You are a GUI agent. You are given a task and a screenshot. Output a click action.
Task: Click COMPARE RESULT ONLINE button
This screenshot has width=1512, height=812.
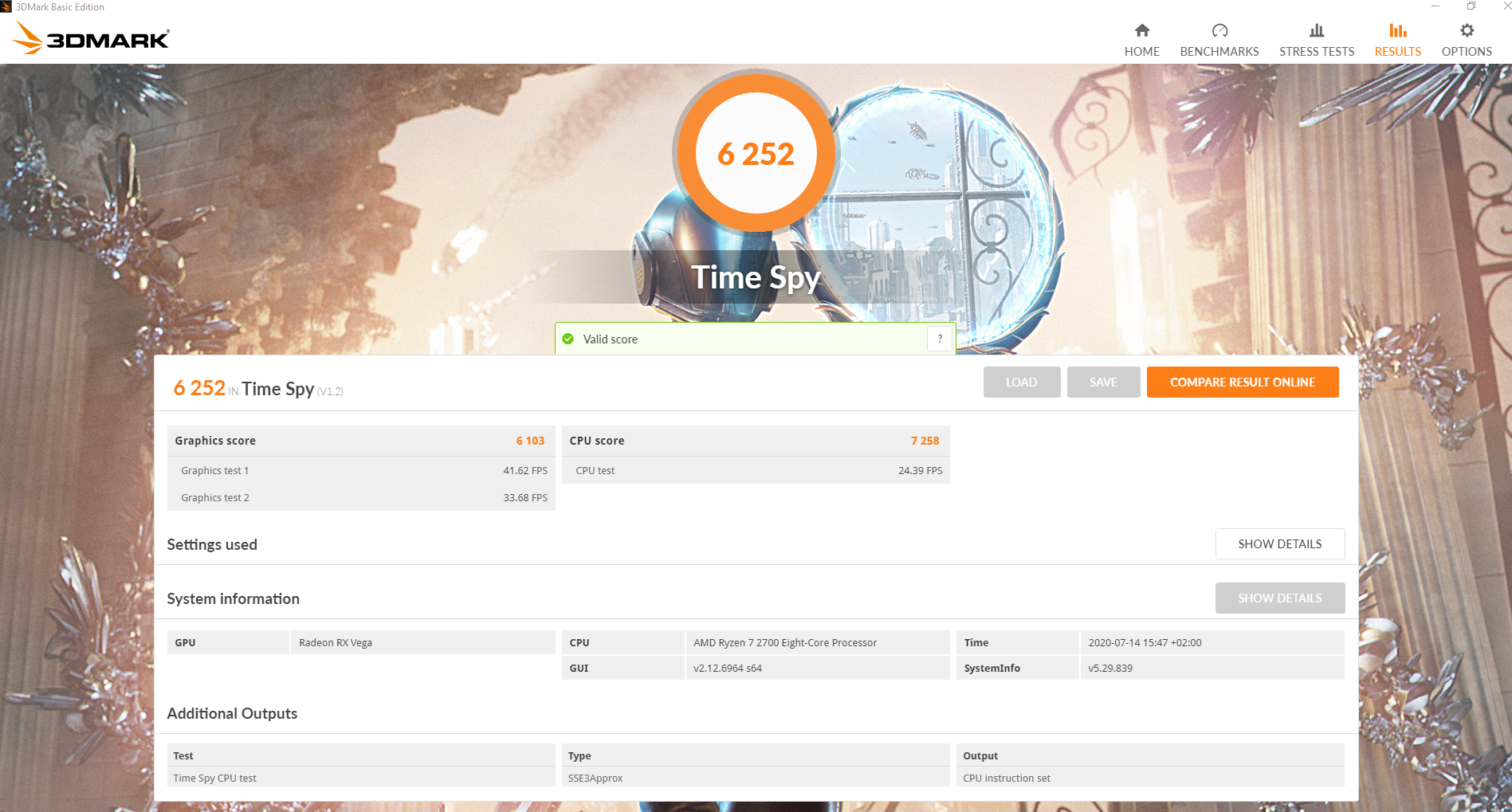coord(1243,382)
